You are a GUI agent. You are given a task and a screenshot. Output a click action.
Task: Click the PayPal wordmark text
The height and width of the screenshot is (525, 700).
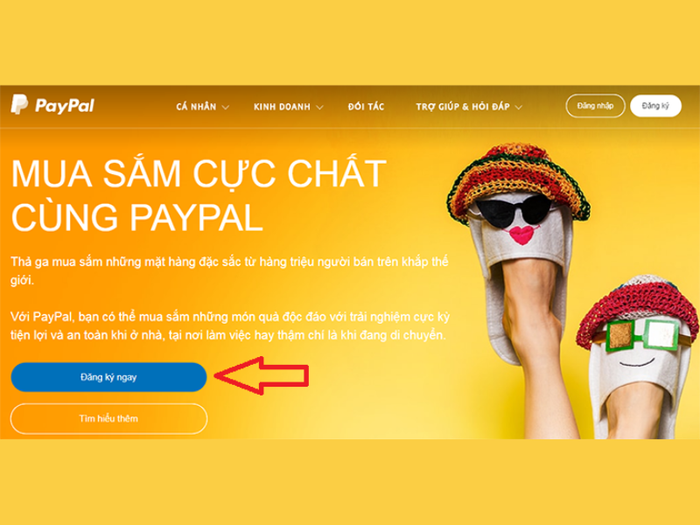(x=65, y=106)
